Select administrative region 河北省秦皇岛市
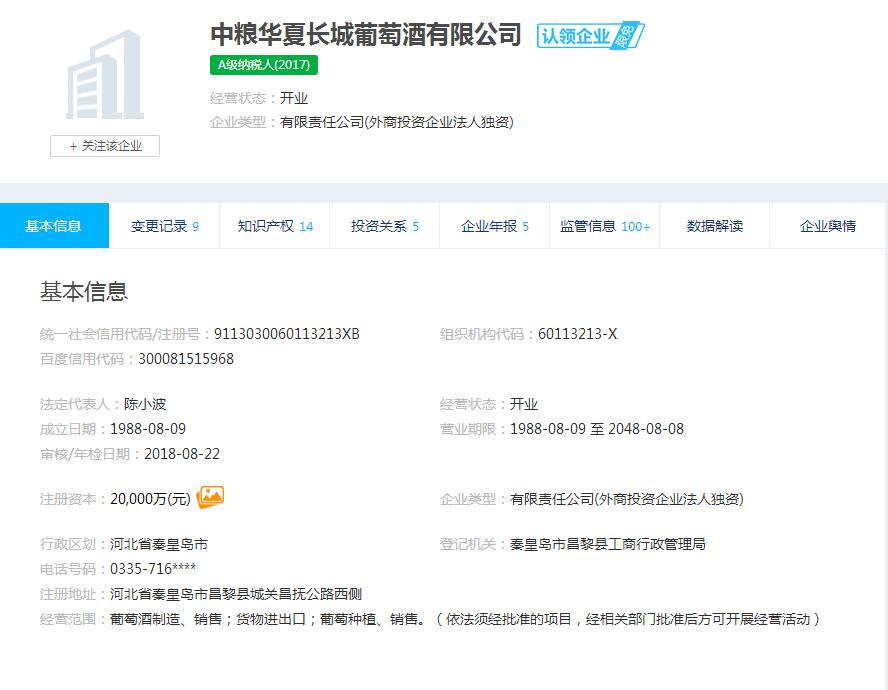Screen dimensions: 888x690 pyautogui.click(x=159, y=544)
